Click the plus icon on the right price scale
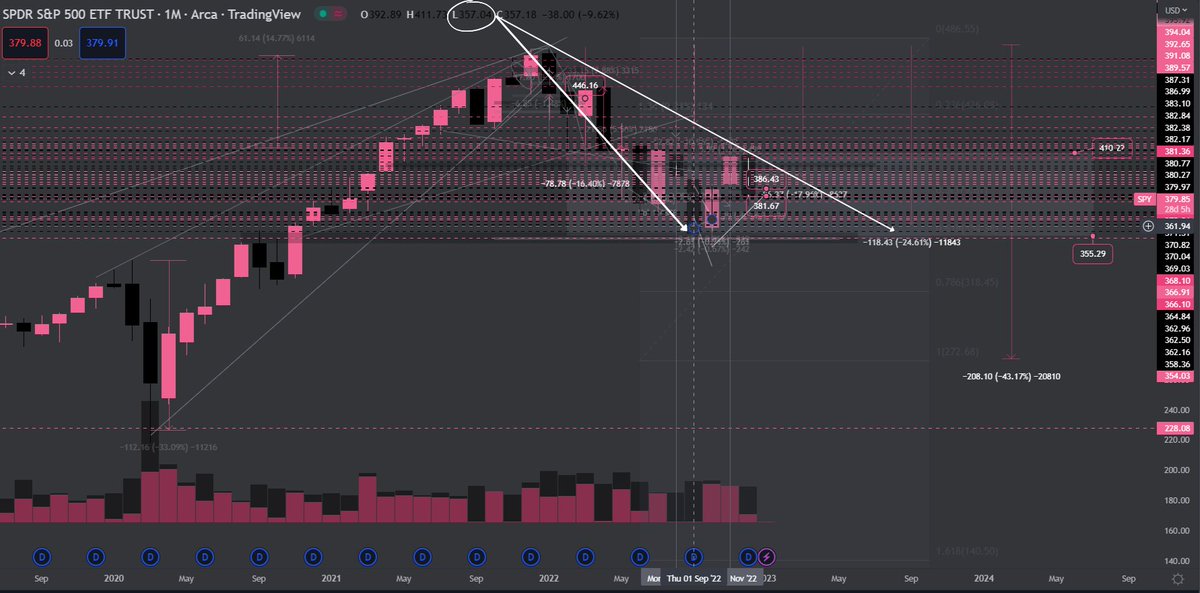This screenshot has width=1200, height=593. point(1146,227)
